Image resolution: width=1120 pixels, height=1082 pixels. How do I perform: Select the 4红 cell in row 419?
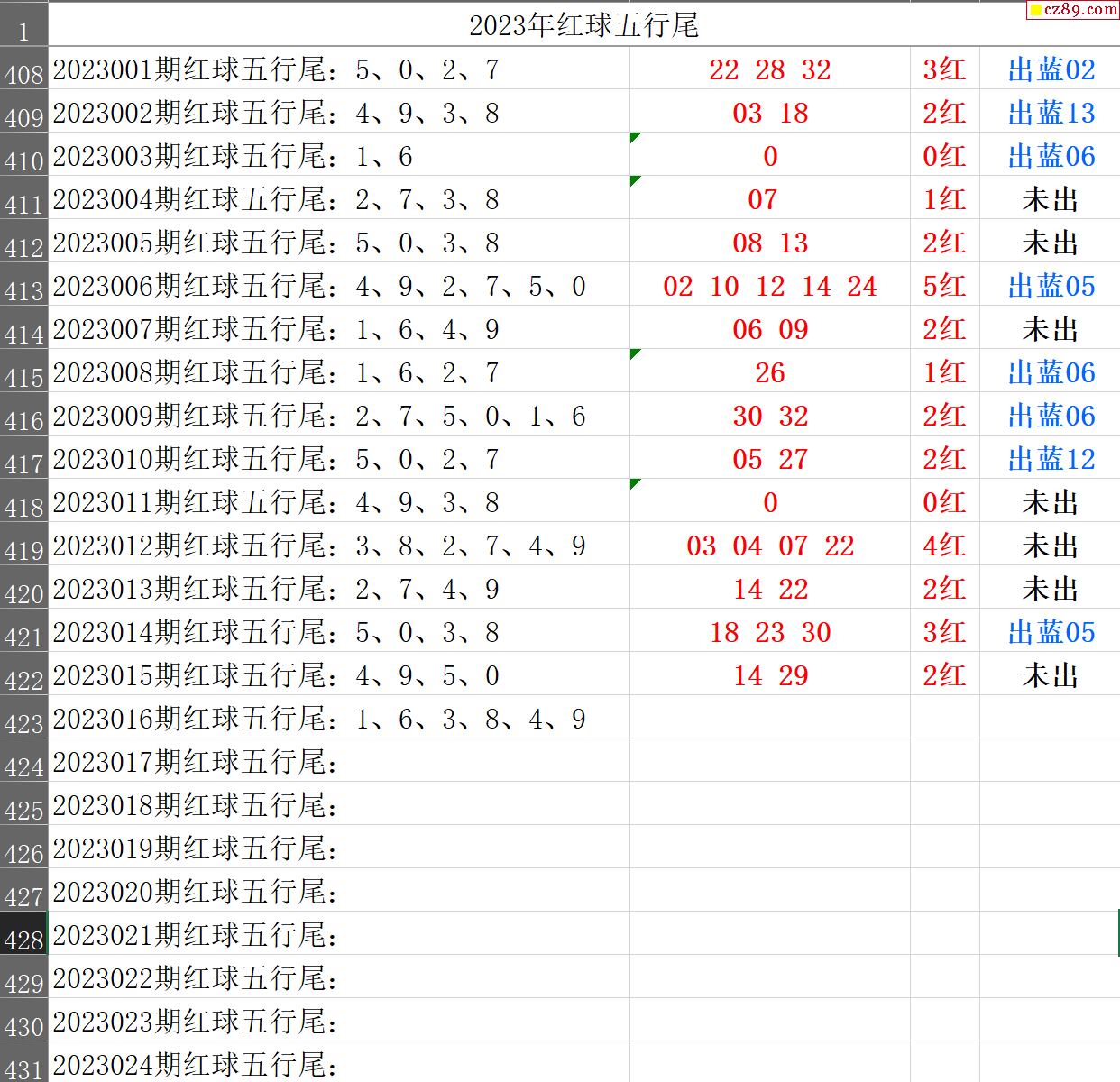944,546
